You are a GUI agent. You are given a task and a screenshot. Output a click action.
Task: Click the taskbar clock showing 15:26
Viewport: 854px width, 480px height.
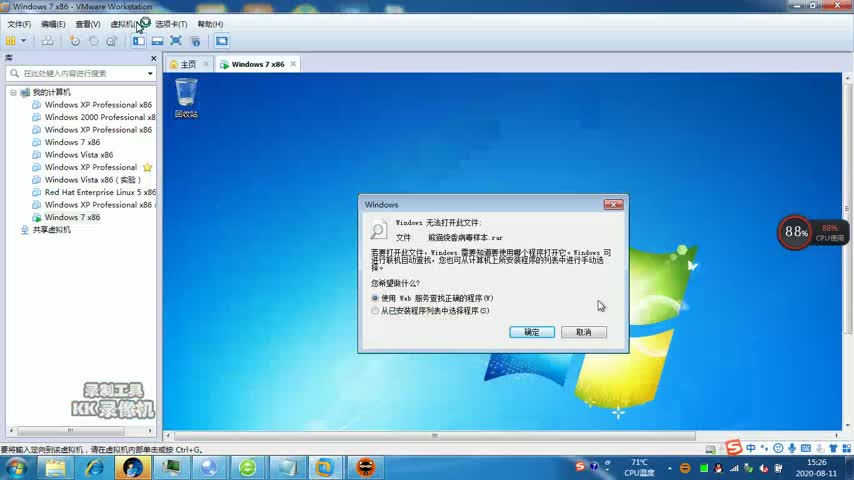[x=816, y=468]
